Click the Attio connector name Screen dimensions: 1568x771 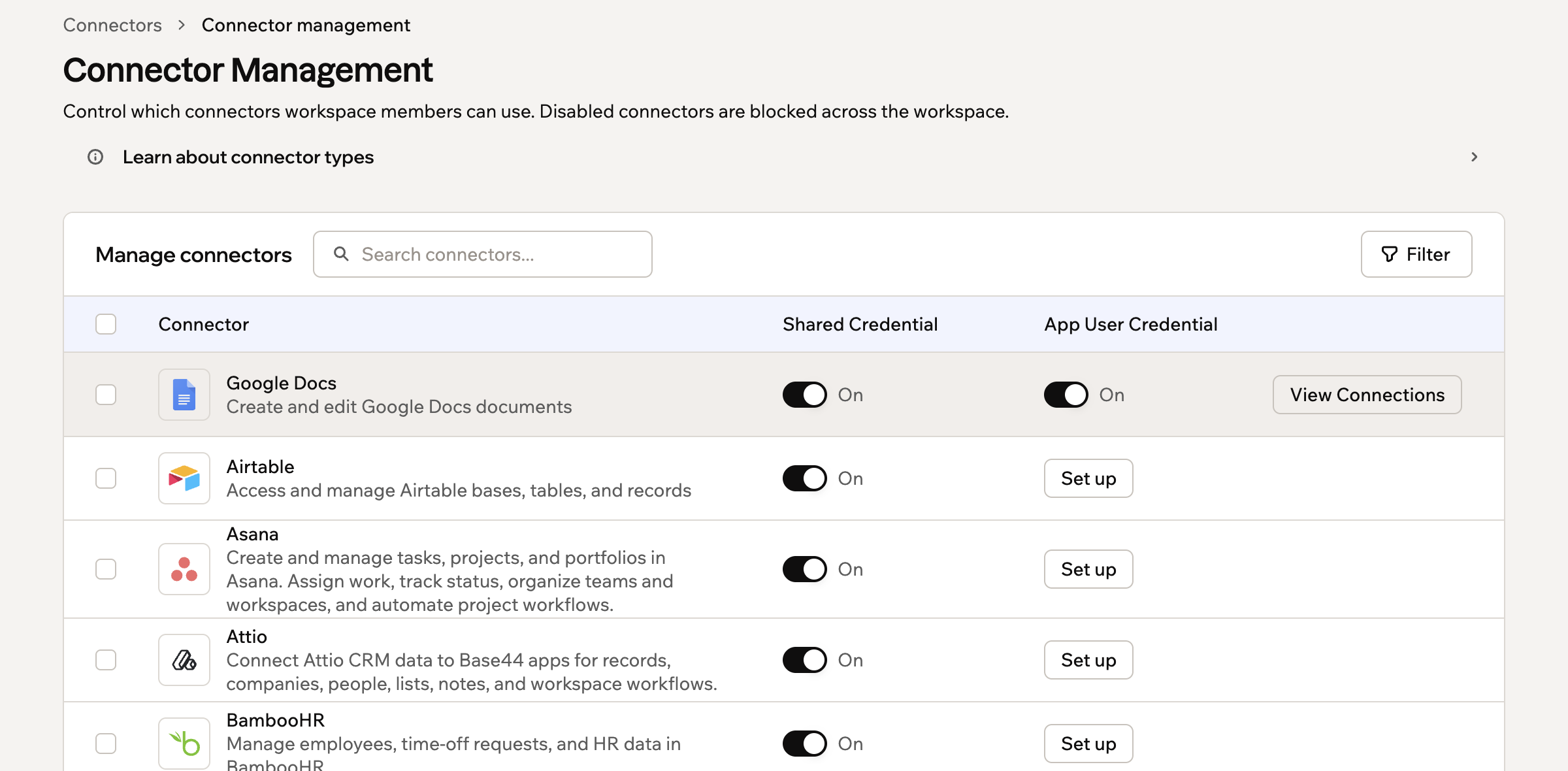click(x=246, y=636)
